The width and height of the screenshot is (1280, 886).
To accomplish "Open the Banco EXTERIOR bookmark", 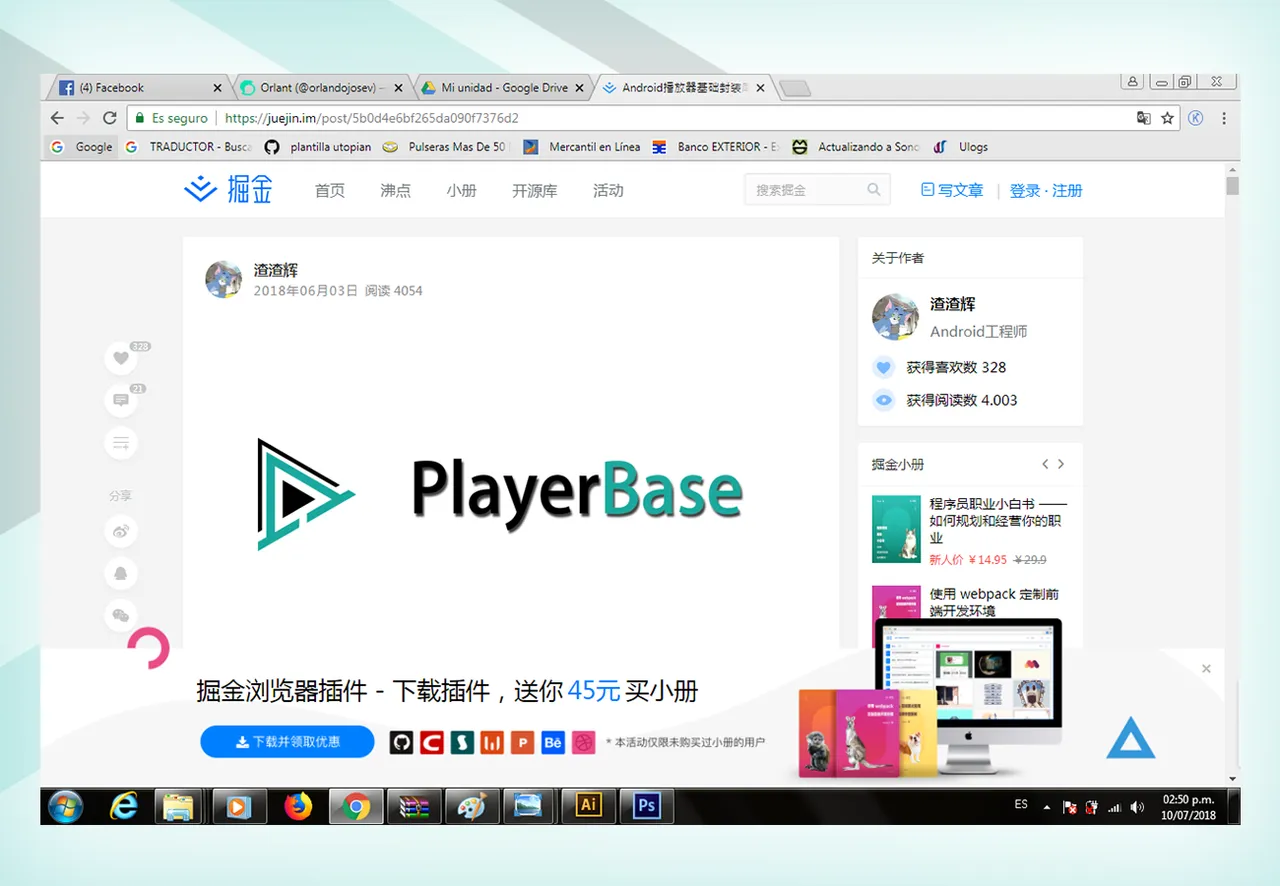I will (x=717, y=147).
